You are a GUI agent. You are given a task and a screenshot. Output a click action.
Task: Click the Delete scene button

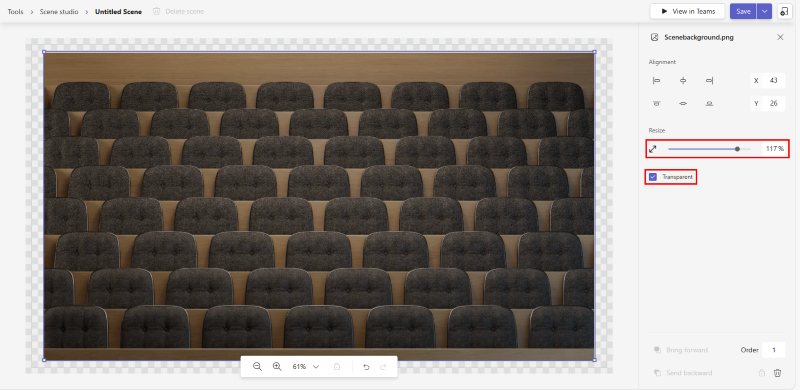click(179, 11)
